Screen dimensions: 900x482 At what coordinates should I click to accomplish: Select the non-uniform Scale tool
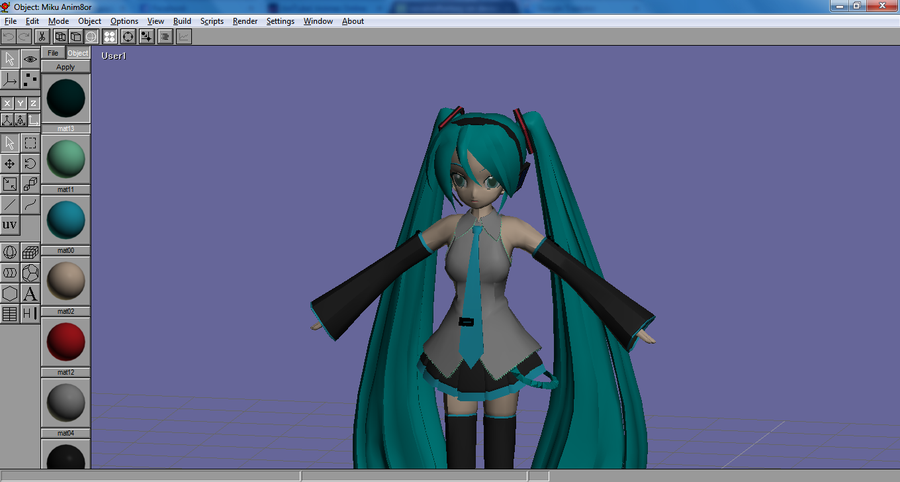pyautogui.click(x=10, y=184)
